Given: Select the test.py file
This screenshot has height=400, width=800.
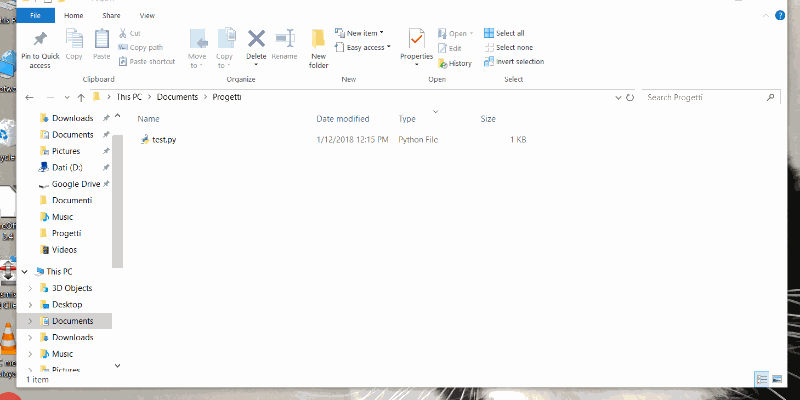Looking at the screenshot, I should [x=165, y=139].
